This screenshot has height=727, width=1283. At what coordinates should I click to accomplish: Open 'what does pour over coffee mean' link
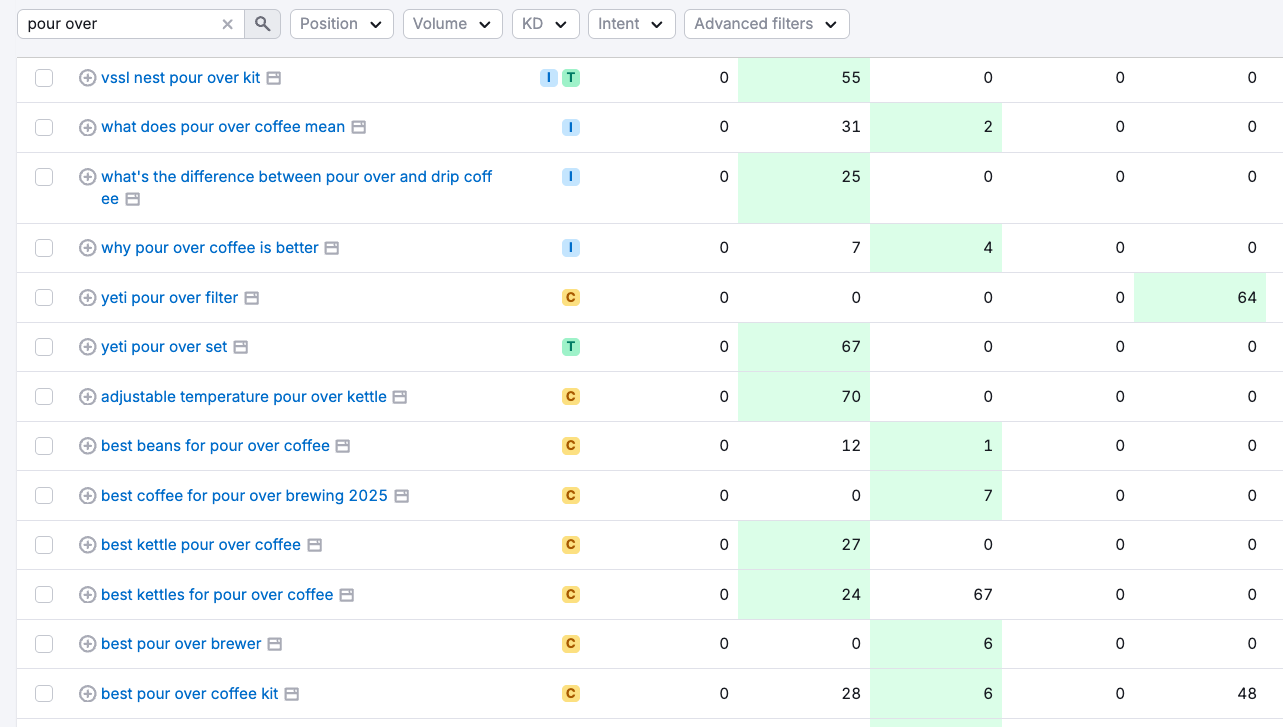222,127
